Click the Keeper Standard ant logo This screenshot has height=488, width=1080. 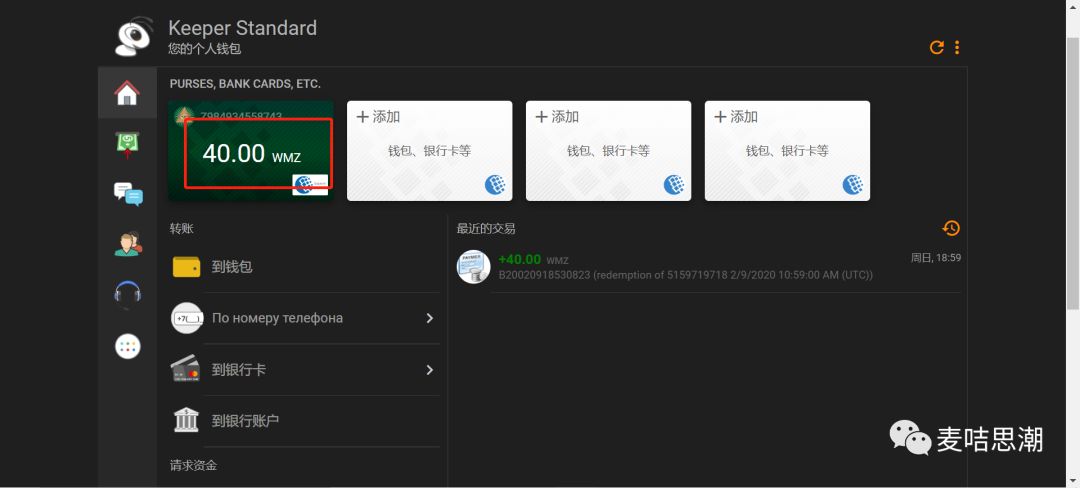(134, 36)
